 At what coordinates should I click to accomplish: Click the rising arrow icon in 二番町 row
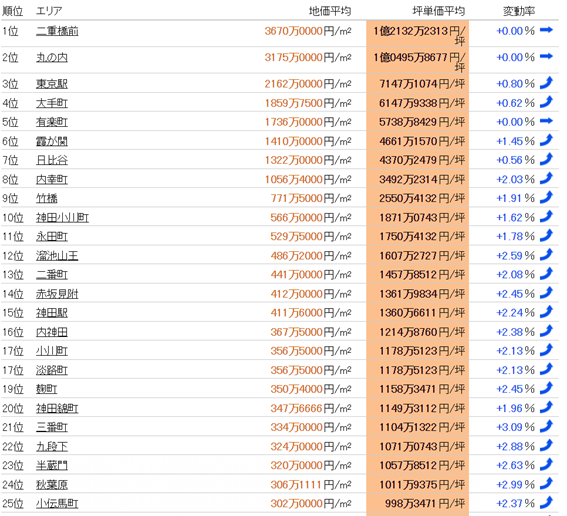coord(546,274)
